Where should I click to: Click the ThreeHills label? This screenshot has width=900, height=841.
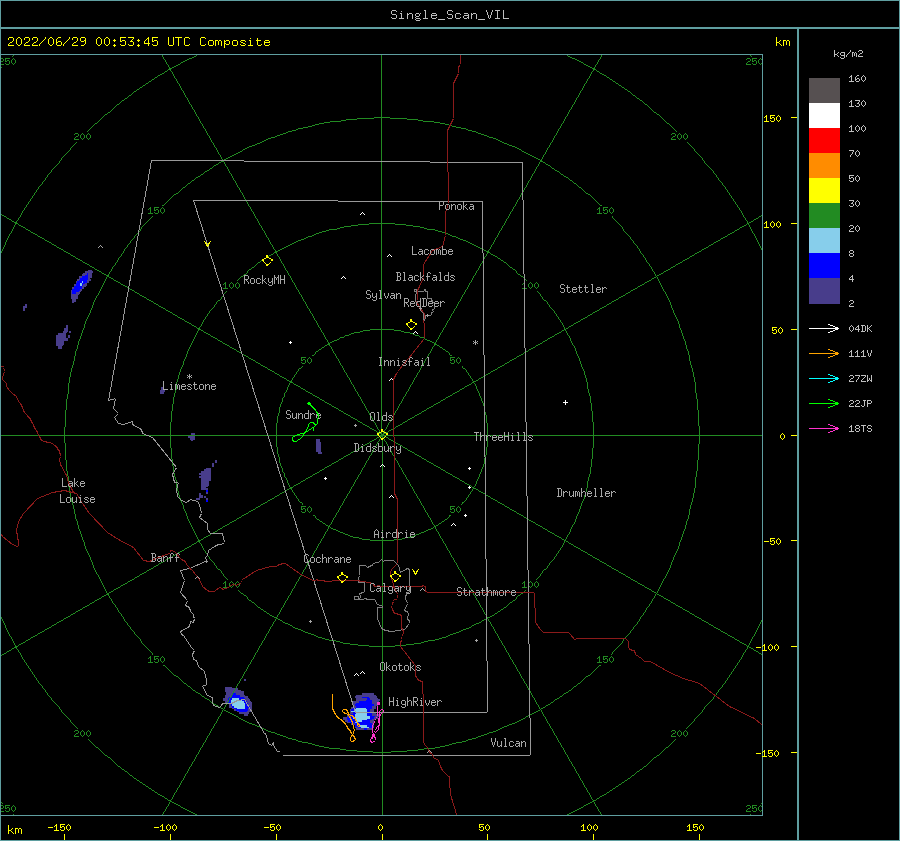point(503,437)
